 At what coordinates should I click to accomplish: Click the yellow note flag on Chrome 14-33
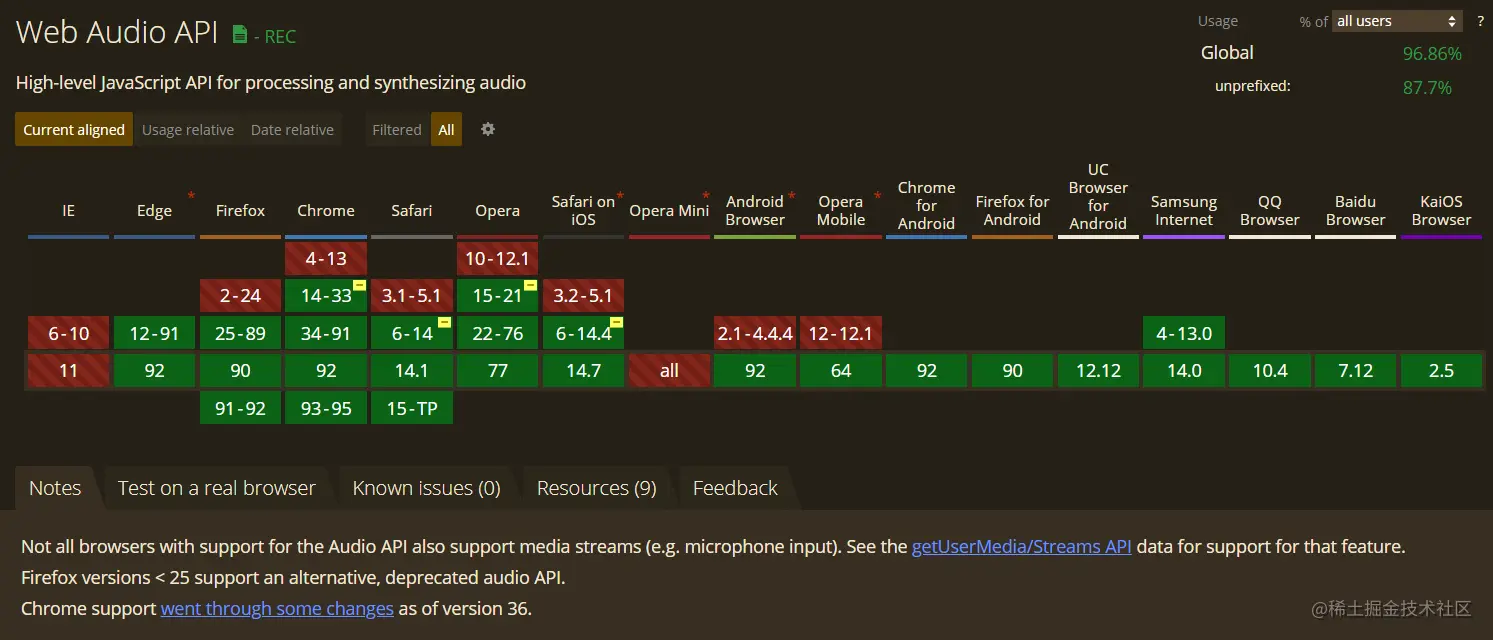tap(359, 286)
